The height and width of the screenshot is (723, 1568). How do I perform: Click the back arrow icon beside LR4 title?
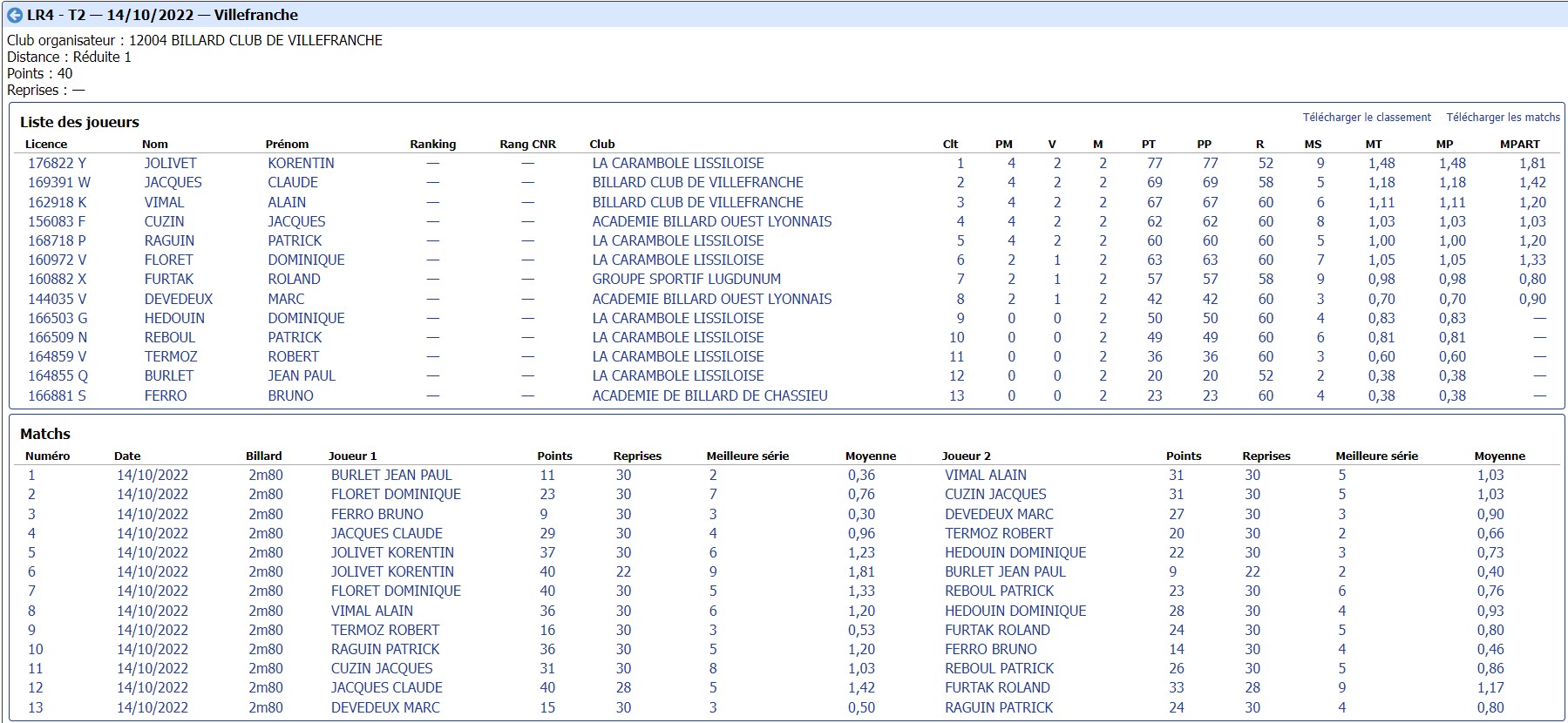[15, 15]
